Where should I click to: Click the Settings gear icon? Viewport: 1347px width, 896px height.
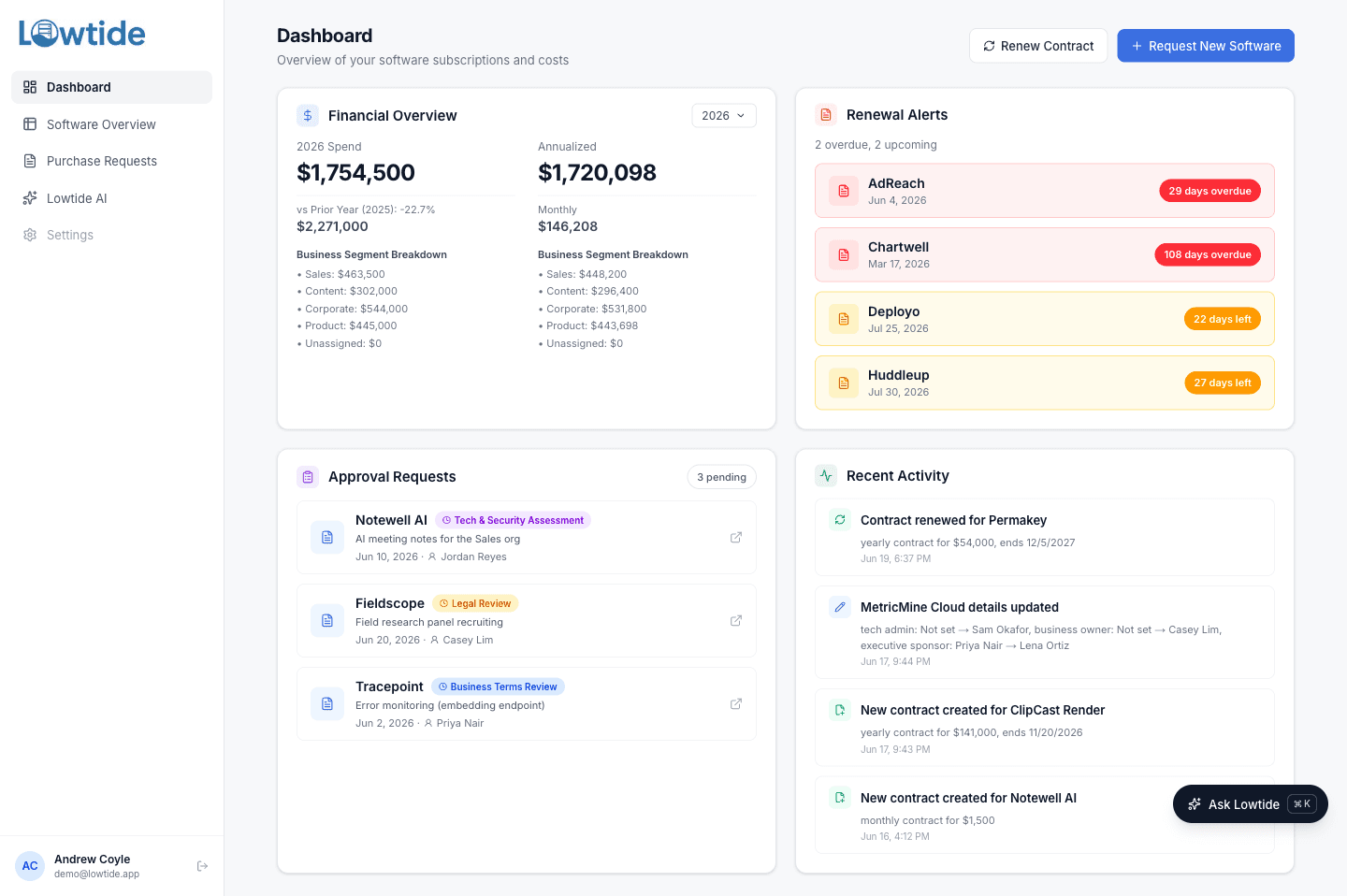pyautogui.click(x=30, y=235)
